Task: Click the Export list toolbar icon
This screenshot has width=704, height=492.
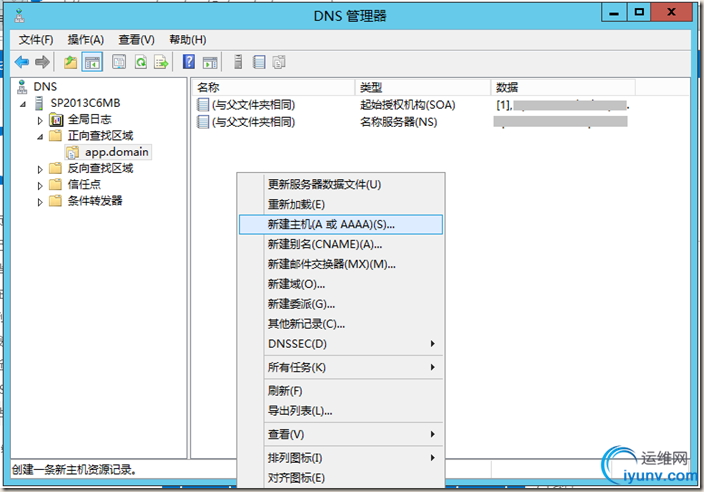Action: (x=161, y=62)
